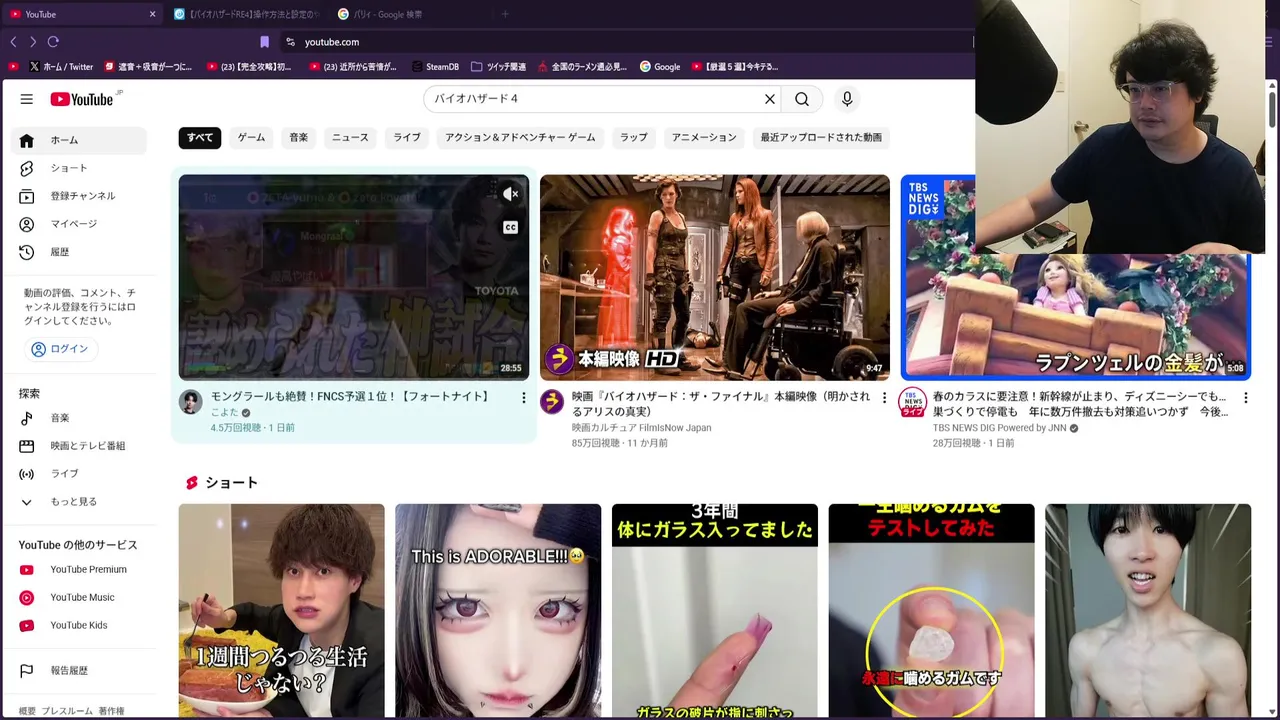Open the ツイッチ関連 bookmark folder
1280x720 pixels.
pyautogui.click(x=498, y=67)
